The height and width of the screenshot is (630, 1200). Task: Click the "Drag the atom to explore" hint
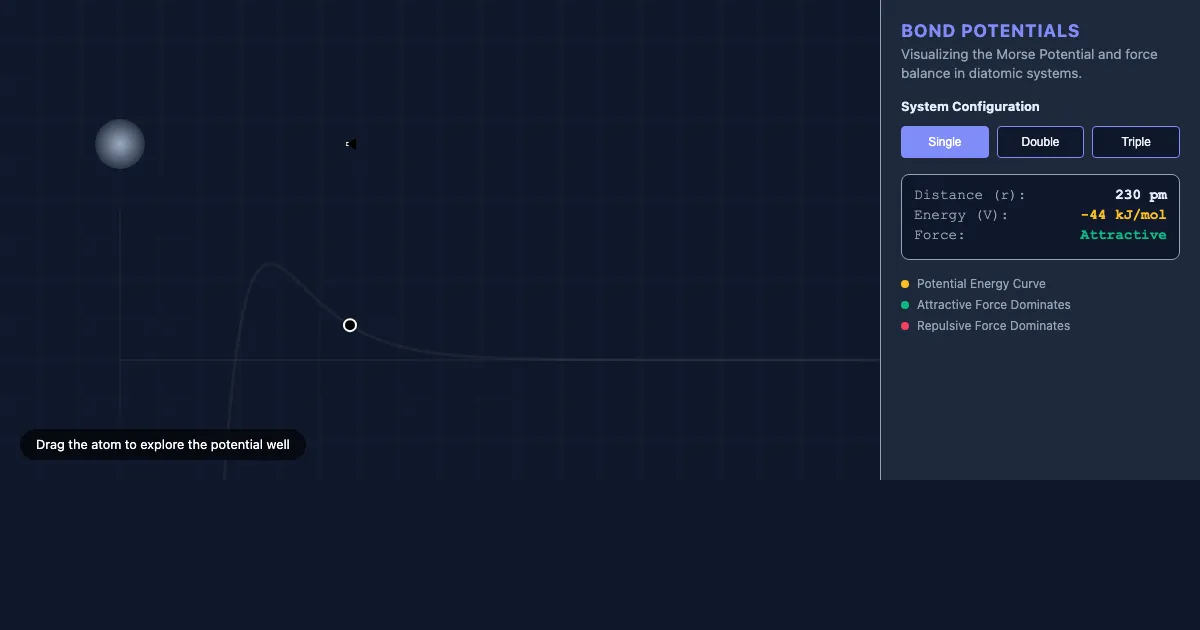tap(163, 445)
